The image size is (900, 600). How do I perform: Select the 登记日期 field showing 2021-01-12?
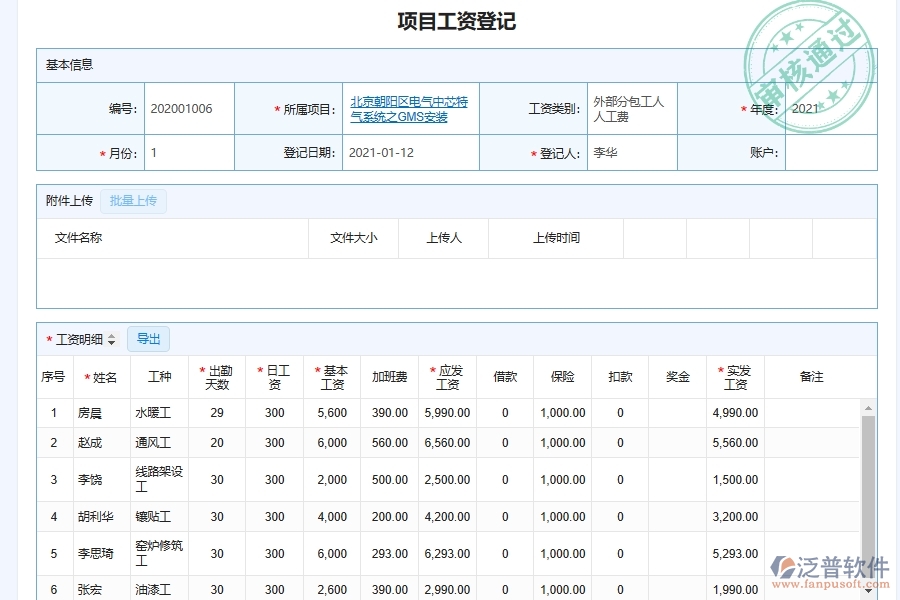(x=410, y=153)
